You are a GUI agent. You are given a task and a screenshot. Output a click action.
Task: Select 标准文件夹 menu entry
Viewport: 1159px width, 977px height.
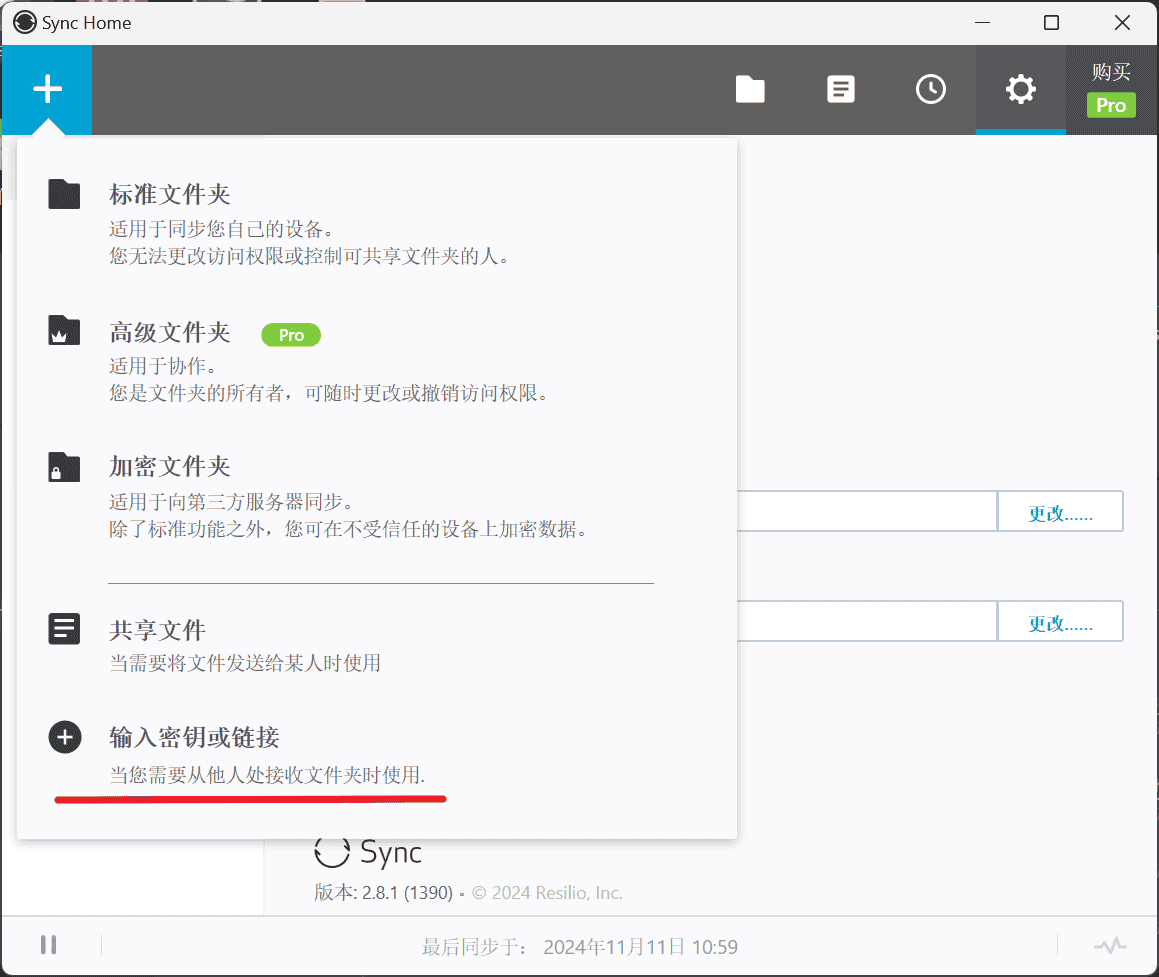[x=169, y=194]
